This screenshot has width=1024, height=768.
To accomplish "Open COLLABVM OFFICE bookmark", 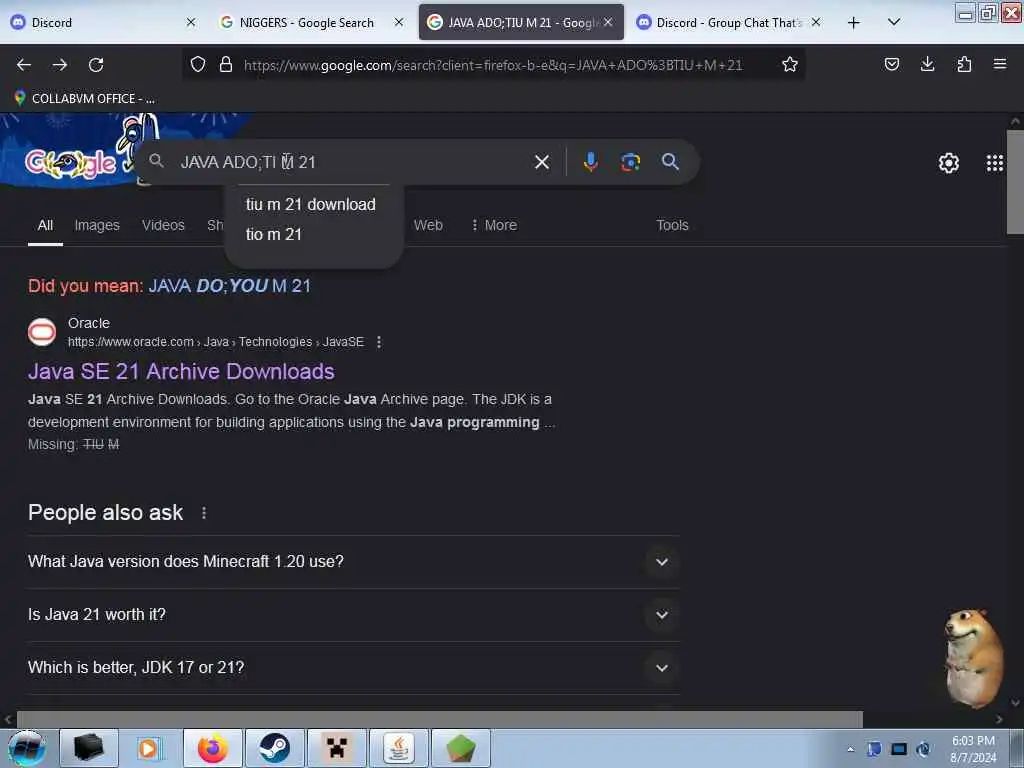I will tap(84, 99).
